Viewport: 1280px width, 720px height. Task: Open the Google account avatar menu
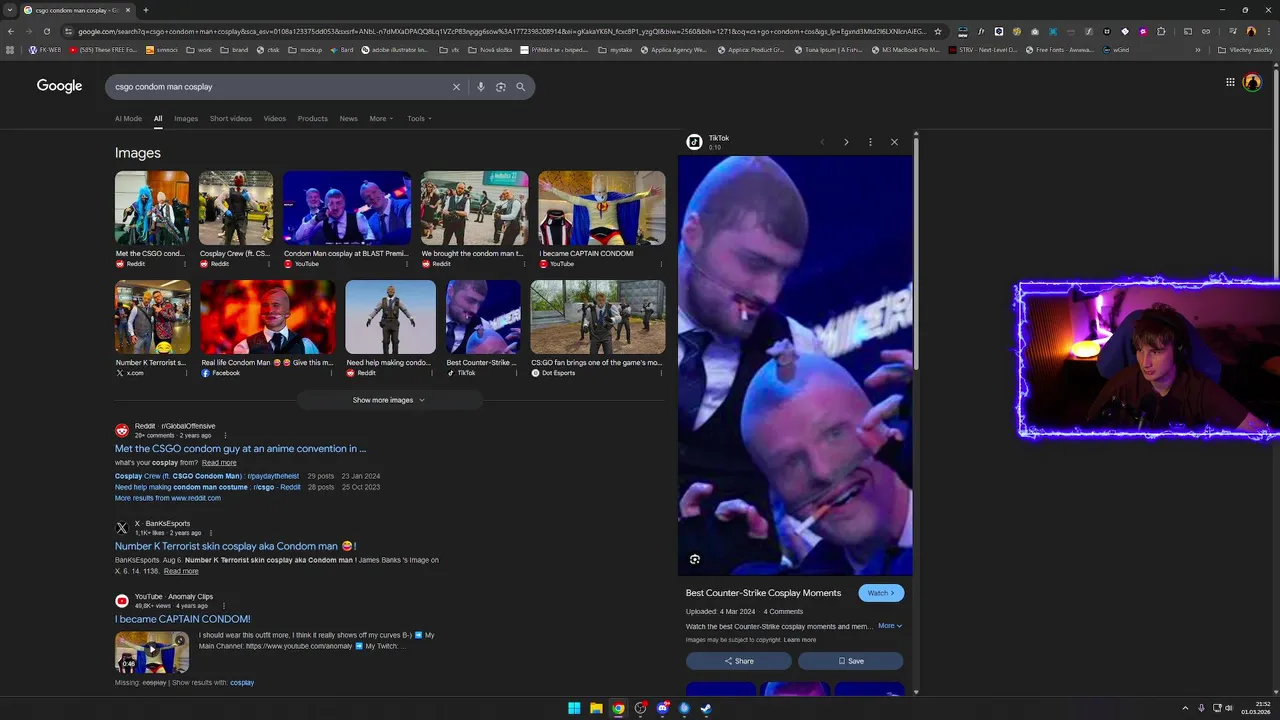1252,82
